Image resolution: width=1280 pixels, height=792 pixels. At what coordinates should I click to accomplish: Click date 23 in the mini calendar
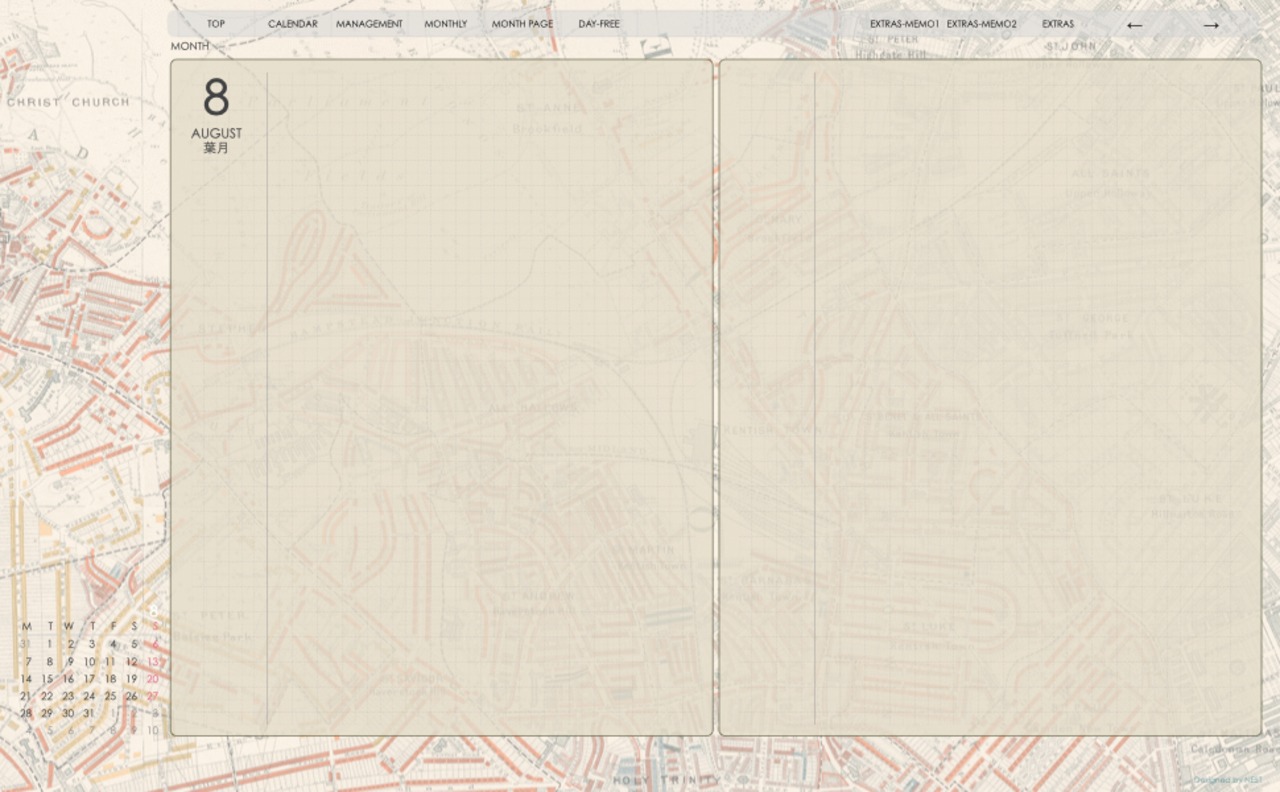pos(68,696)
